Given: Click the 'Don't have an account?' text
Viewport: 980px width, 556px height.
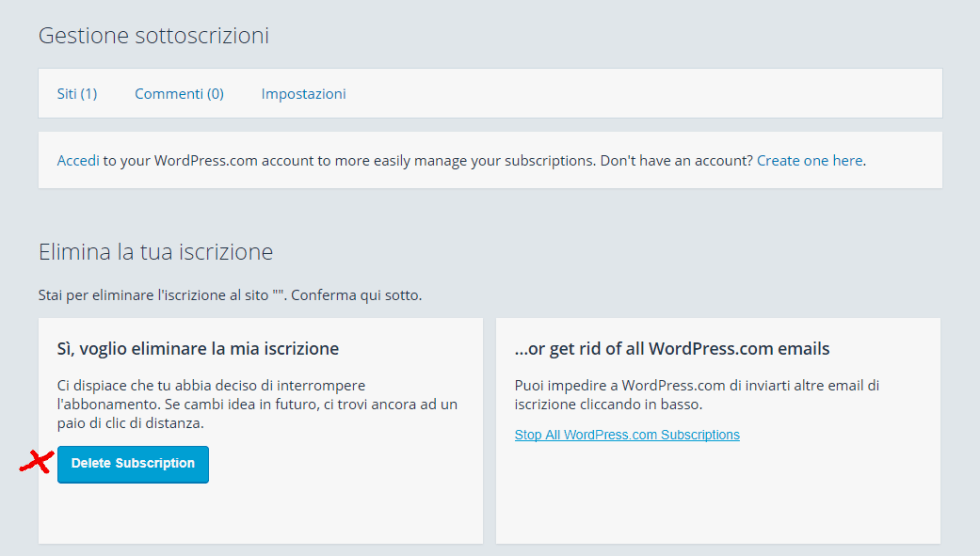Looking at the screenshot, I should click(x=676, y=160).
